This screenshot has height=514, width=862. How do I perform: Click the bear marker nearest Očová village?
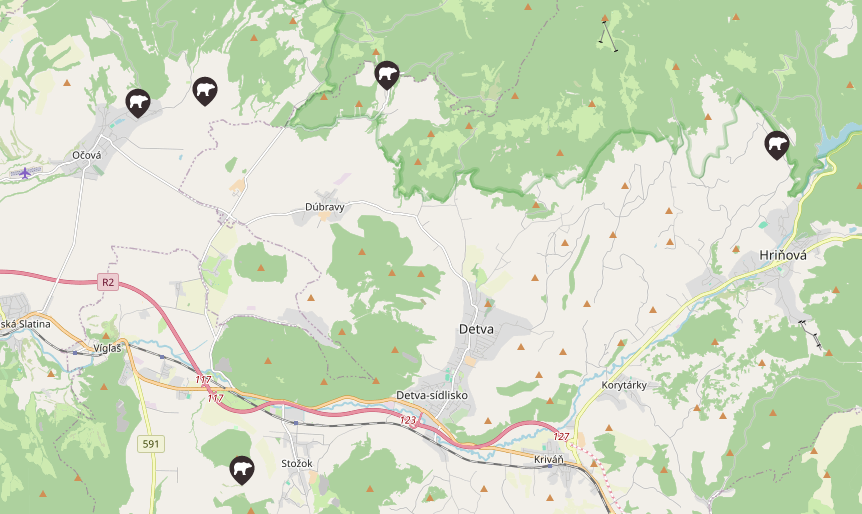click(x=137, y=103)
